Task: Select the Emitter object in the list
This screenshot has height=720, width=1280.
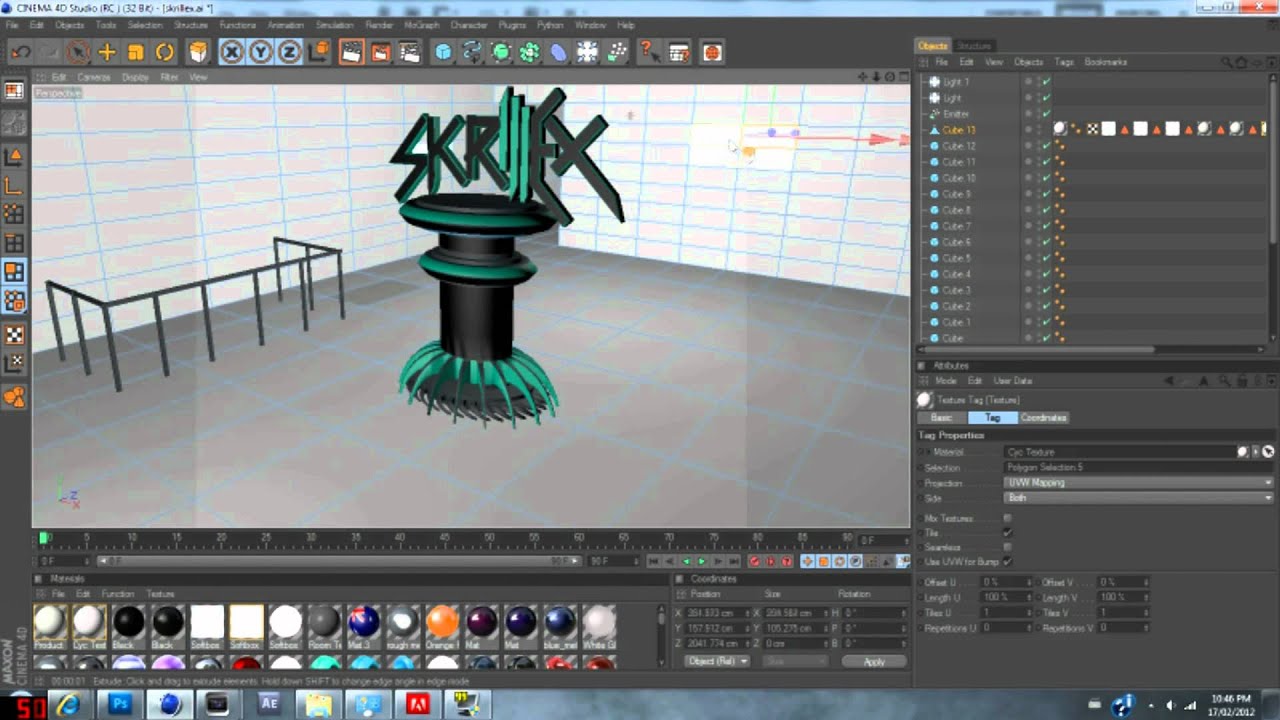Action: pyautogui.click(x=956, y=114)
